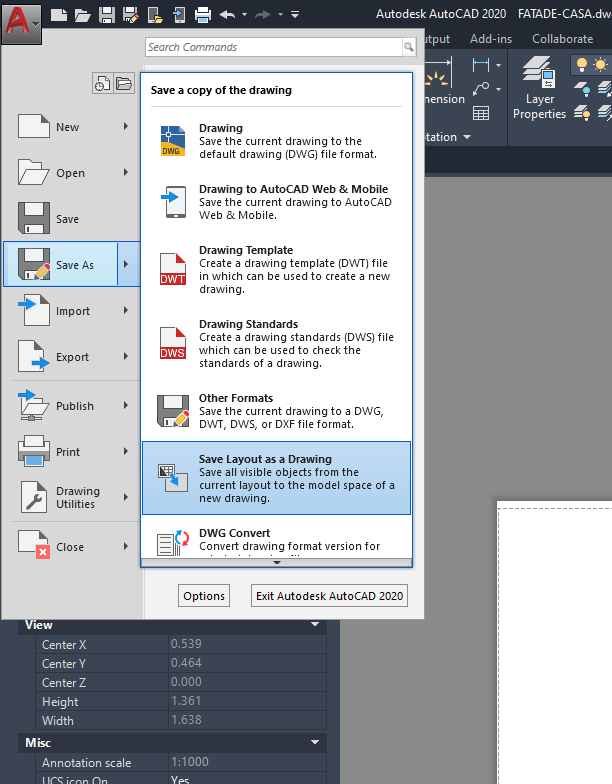
Task: Select Drawing Utilities in application menu
Action: (72, 498)
